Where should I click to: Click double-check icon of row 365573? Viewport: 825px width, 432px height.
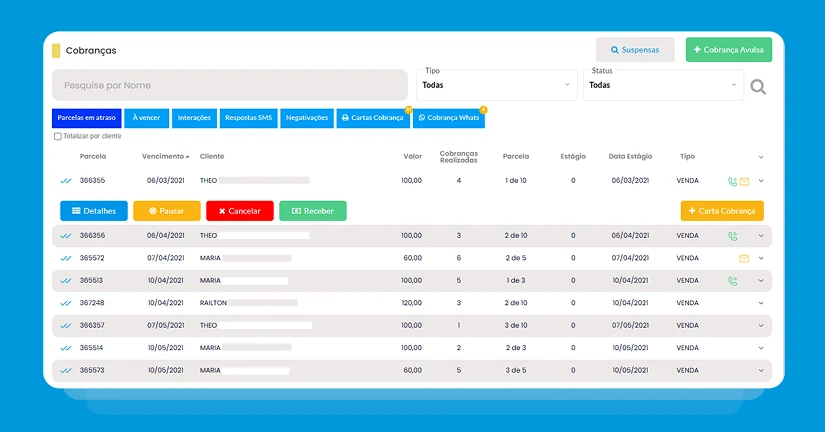pos(66,370)
